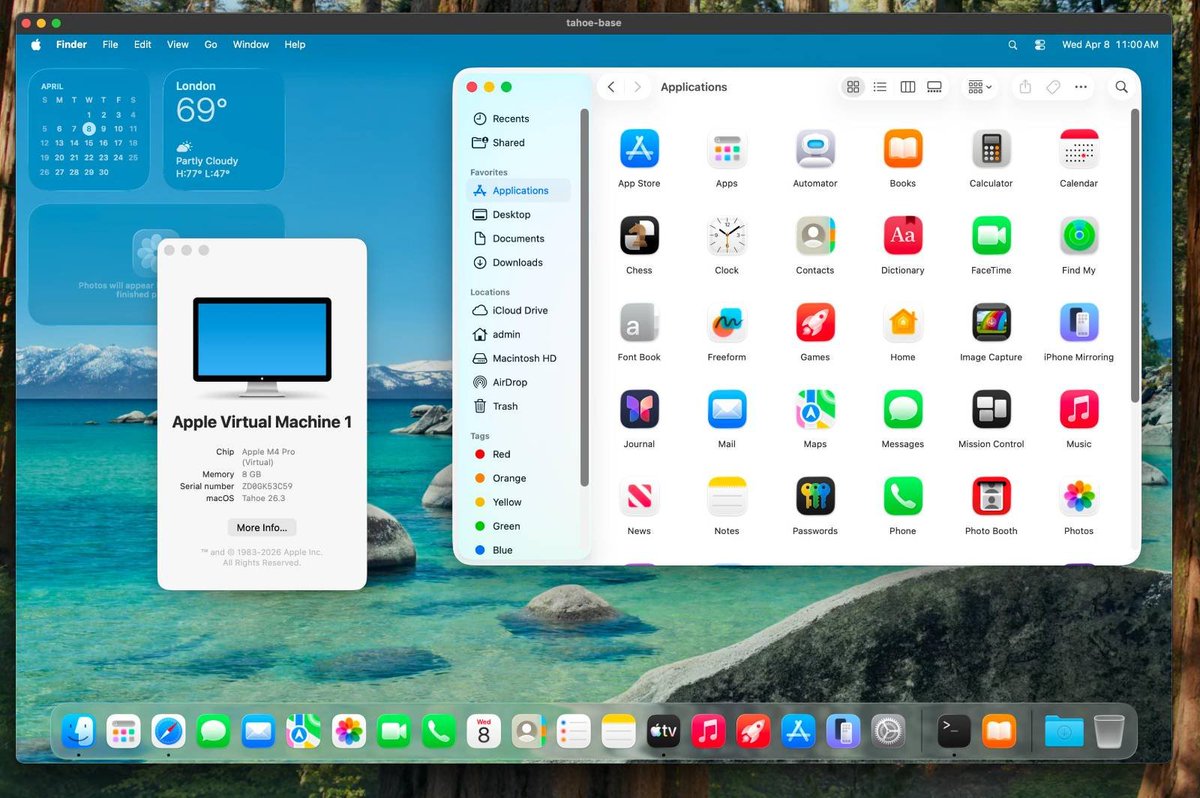Click the More Info button
This screenshot has height=798, width=1200.
click(261, 527)
